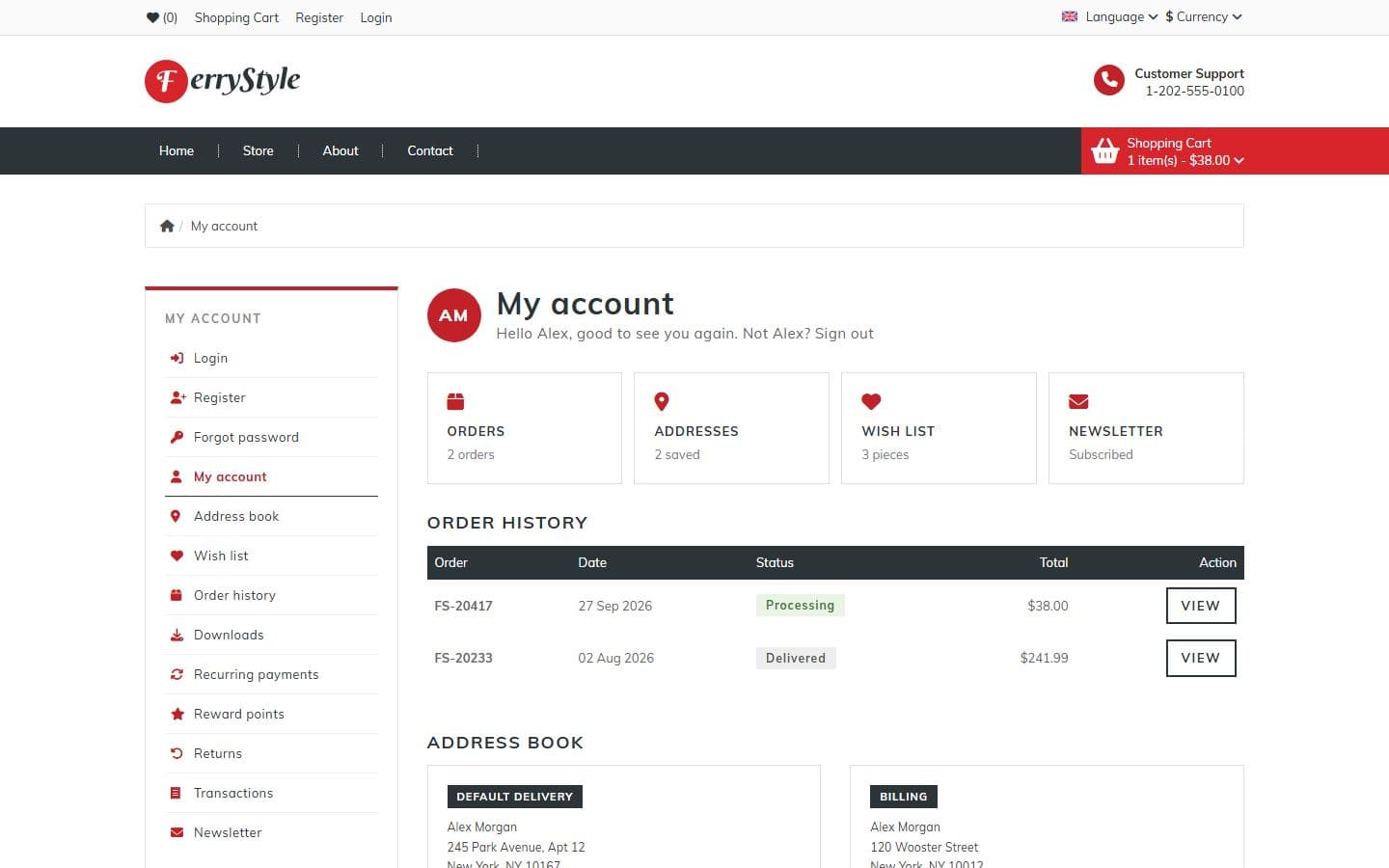This screenshot has width=1389, height=868.
Task: View order FS-20417
Action: pos(1201,606)
